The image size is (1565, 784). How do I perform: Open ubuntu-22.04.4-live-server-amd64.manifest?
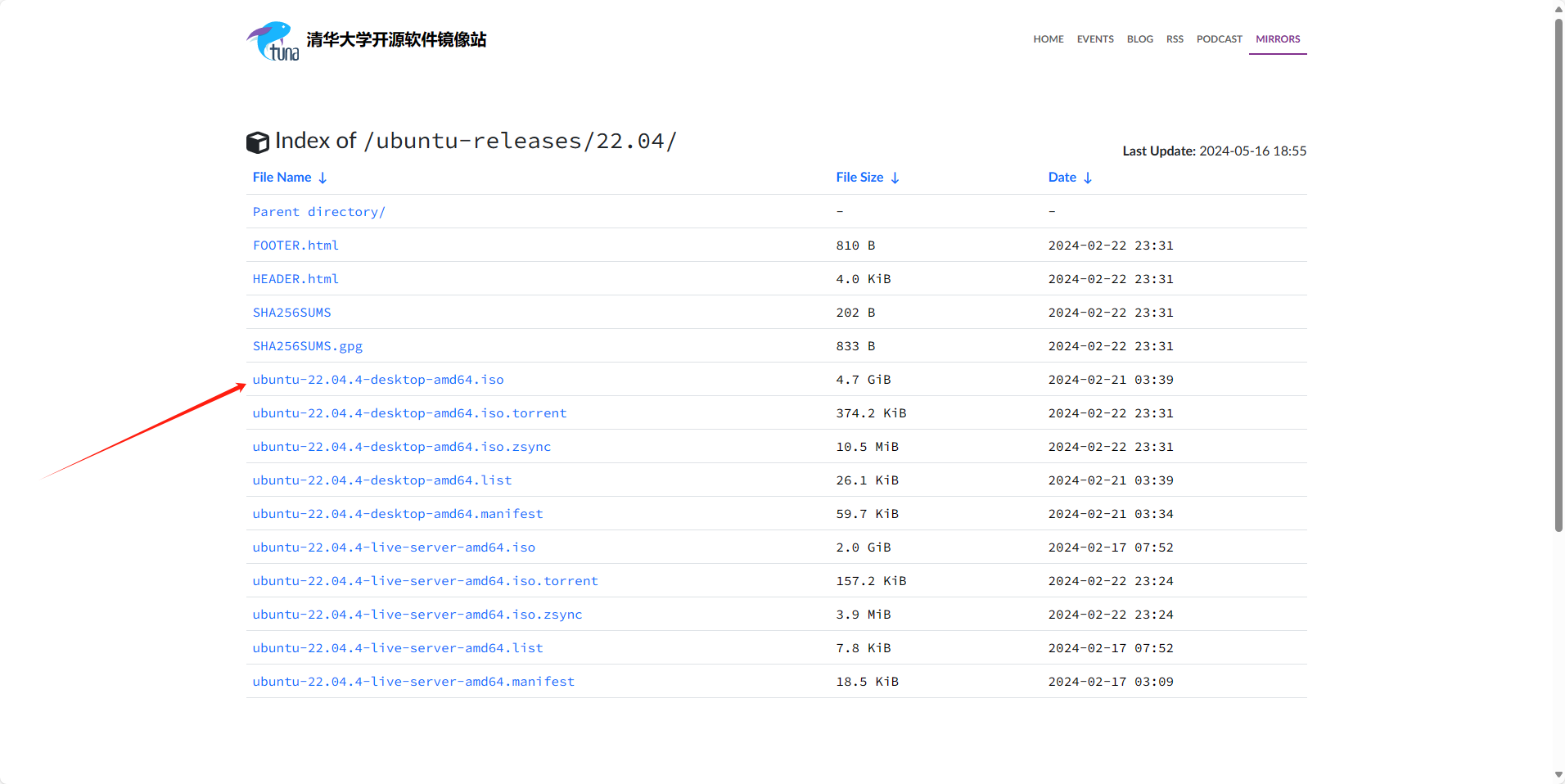[413, 682]
